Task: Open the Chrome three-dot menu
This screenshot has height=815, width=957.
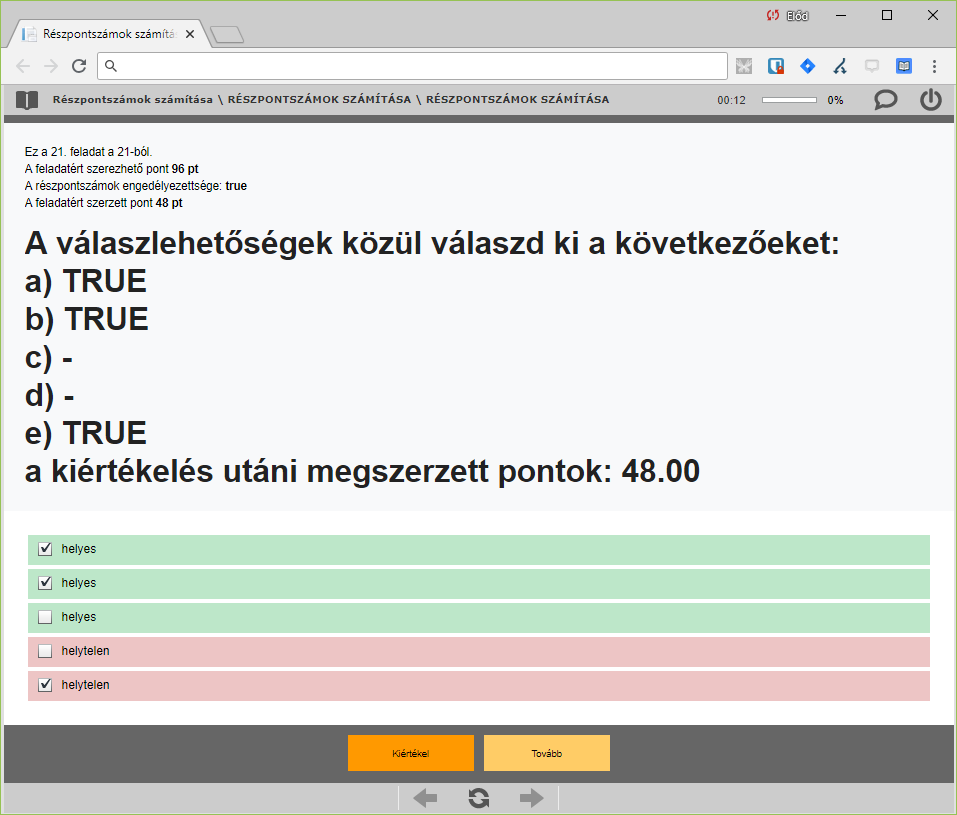Action: [934, 66]
